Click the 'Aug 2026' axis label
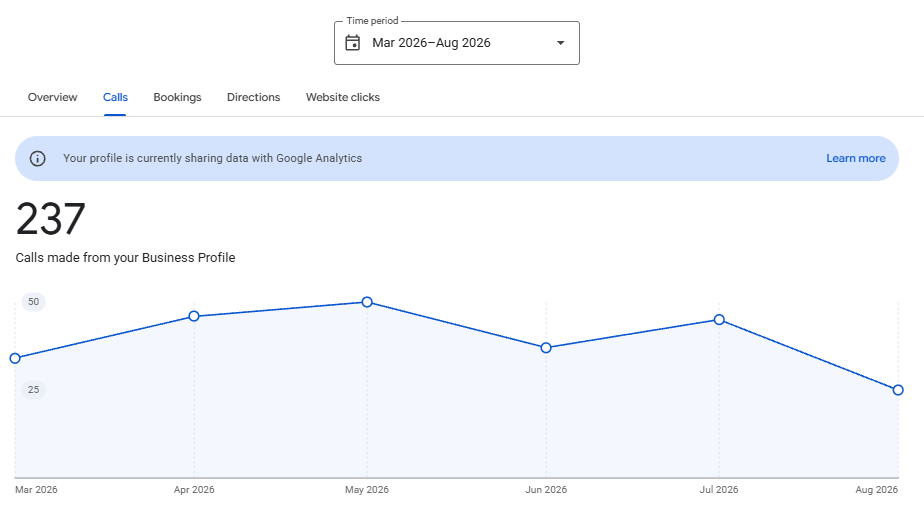Viewport: 924px width, 511px height. (877, 490)
